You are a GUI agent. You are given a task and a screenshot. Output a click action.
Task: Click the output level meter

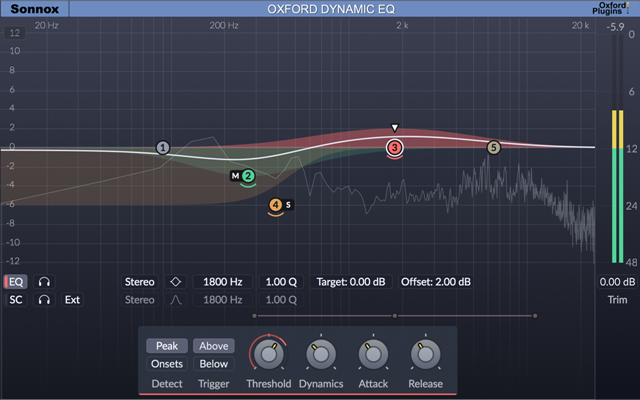(617, 149)
